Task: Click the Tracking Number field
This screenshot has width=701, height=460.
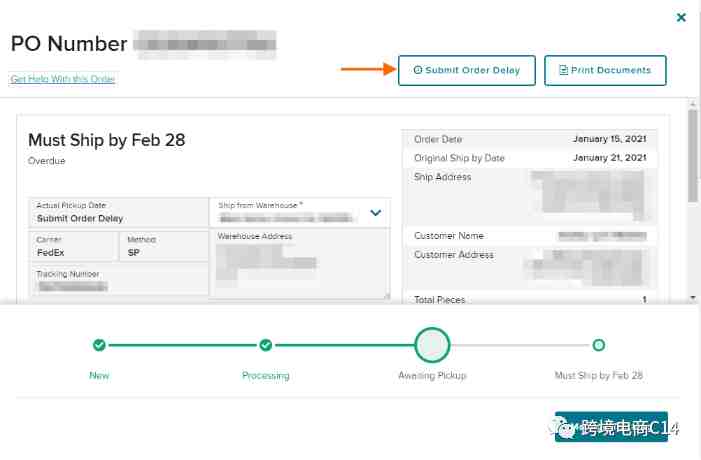Action: 119,281
